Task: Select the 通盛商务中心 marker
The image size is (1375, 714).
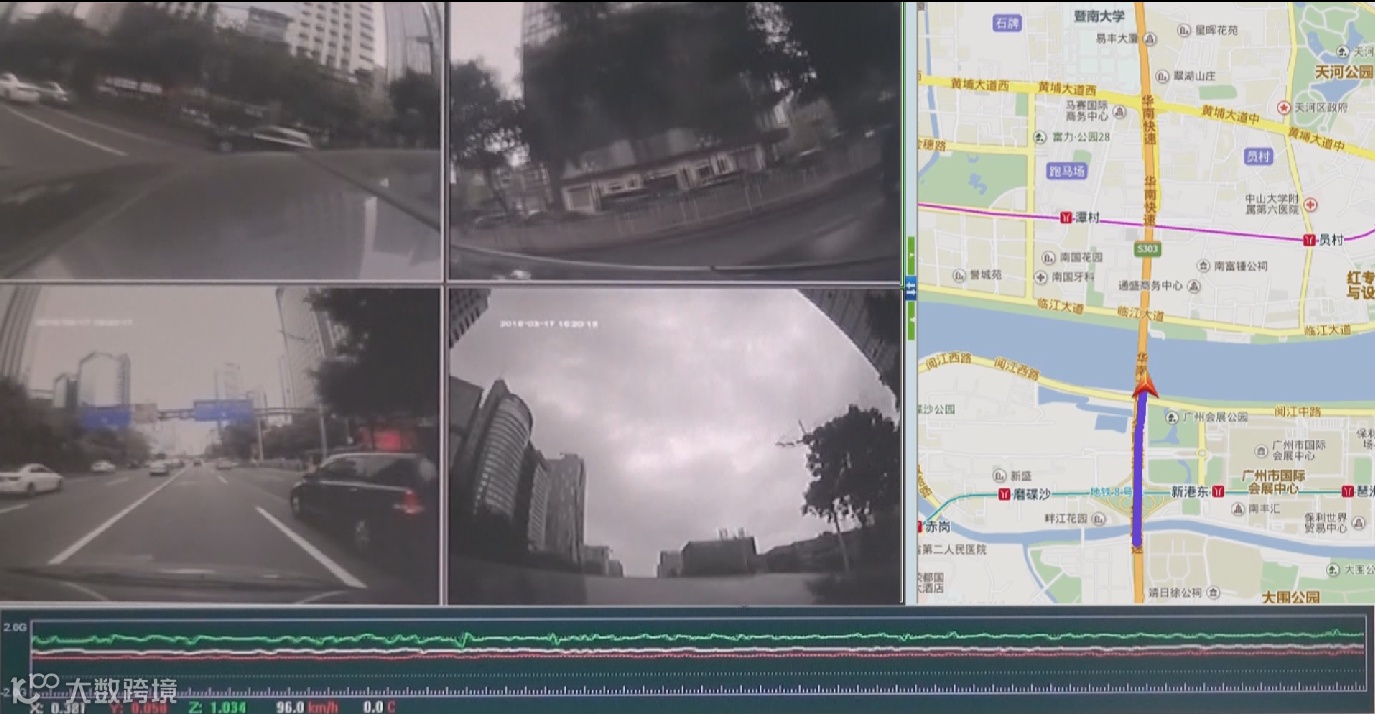Action: coord(1193,286)
